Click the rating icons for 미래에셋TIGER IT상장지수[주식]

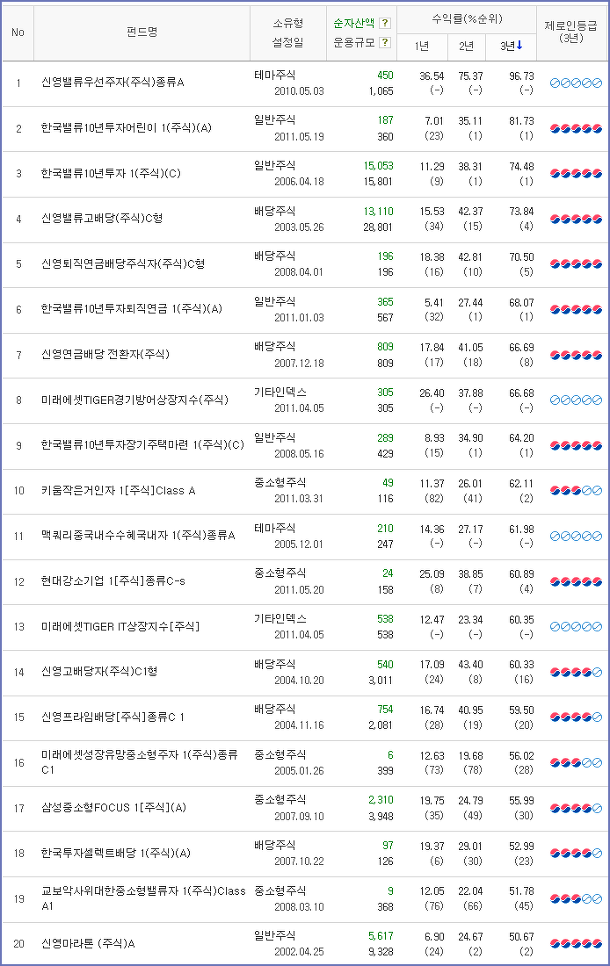pyautogui.click(x=575, y=627)
